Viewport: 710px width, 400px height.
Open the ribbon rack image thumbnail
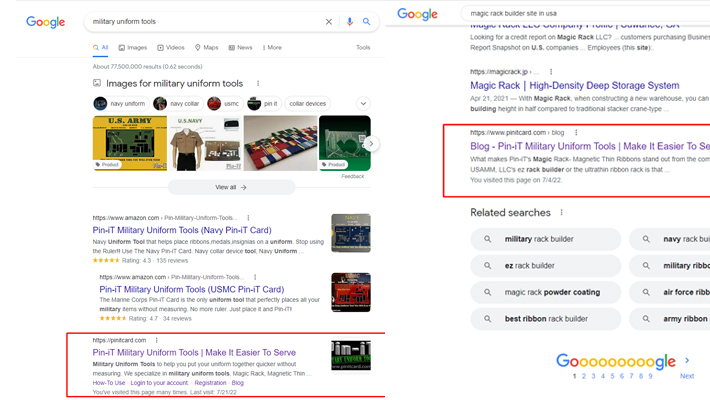tap(280, 143)
